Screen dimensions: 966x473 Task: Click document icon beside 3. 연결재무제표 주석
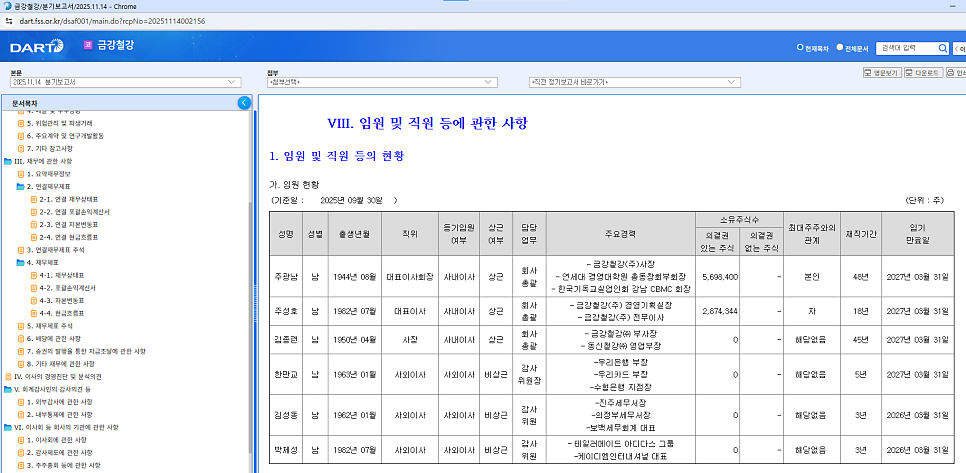point(21,250)
